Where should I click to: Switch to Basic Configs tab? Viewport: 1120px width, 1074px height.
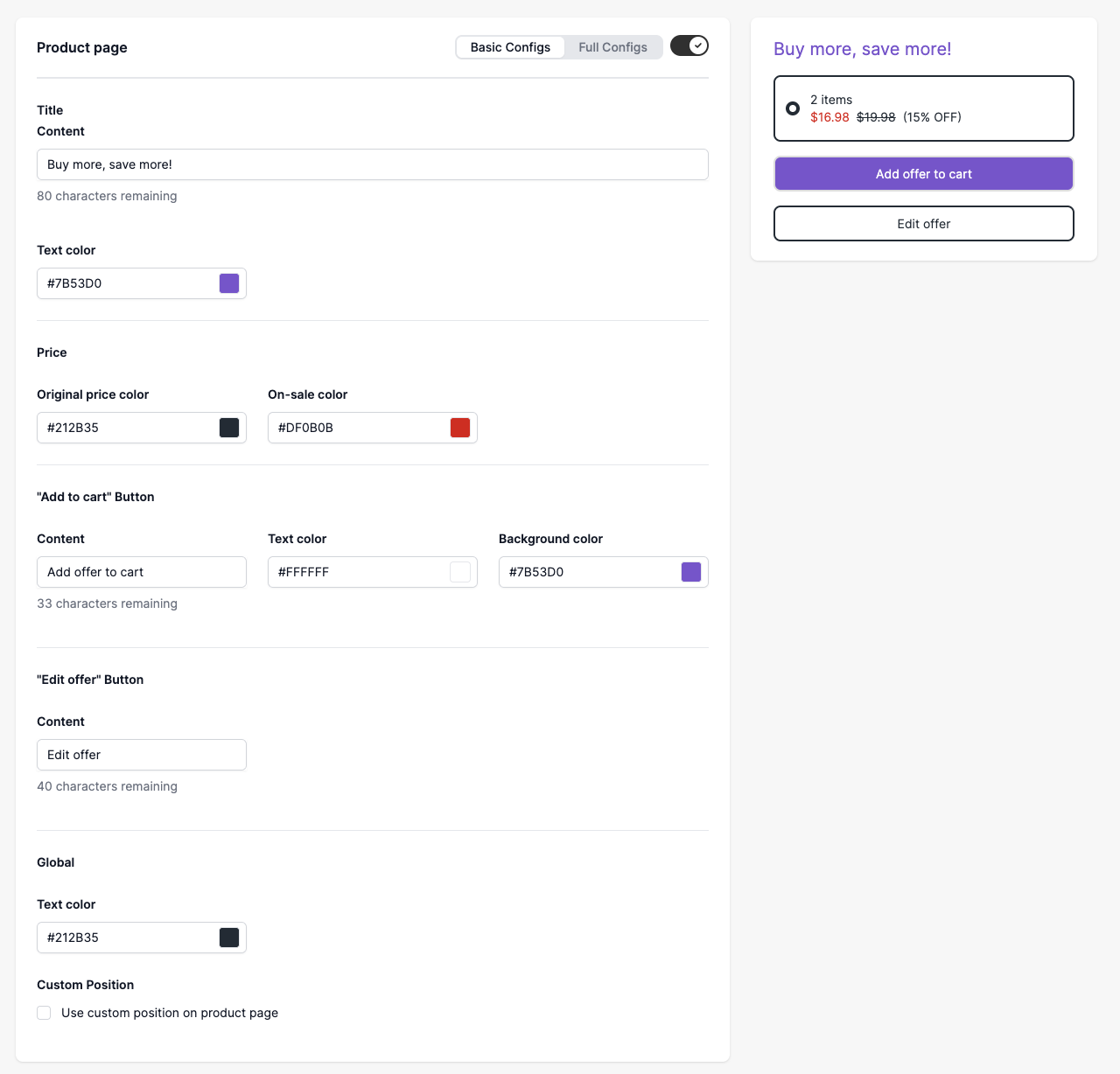(510, 47)
